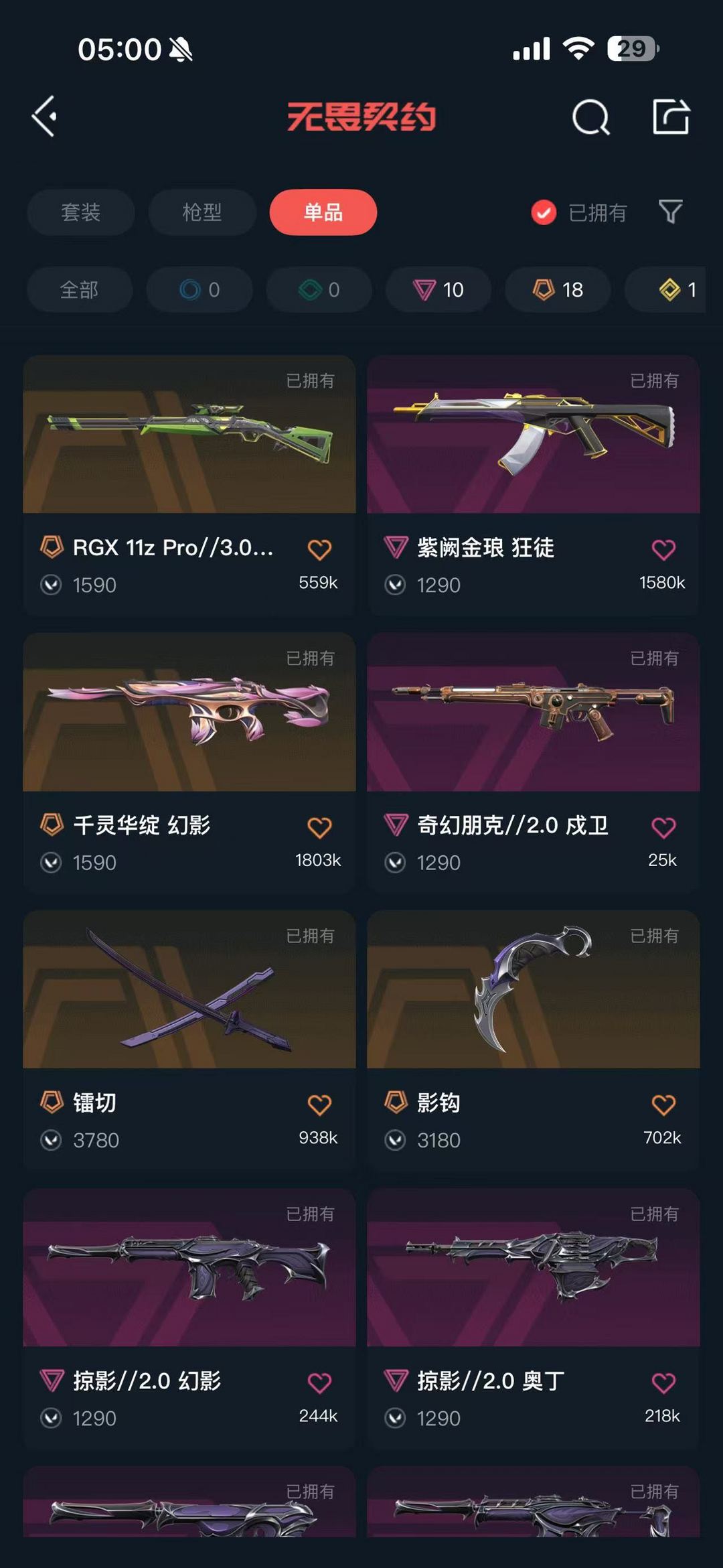Favorite the 镭切 melee skin with the heart
This screenshot has height=1568, width=723.
pos(319,1105)
